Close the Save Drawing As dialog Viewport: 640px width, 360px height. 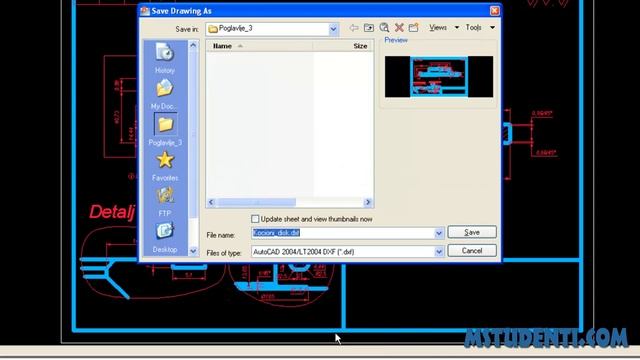[x=494, y=11]
